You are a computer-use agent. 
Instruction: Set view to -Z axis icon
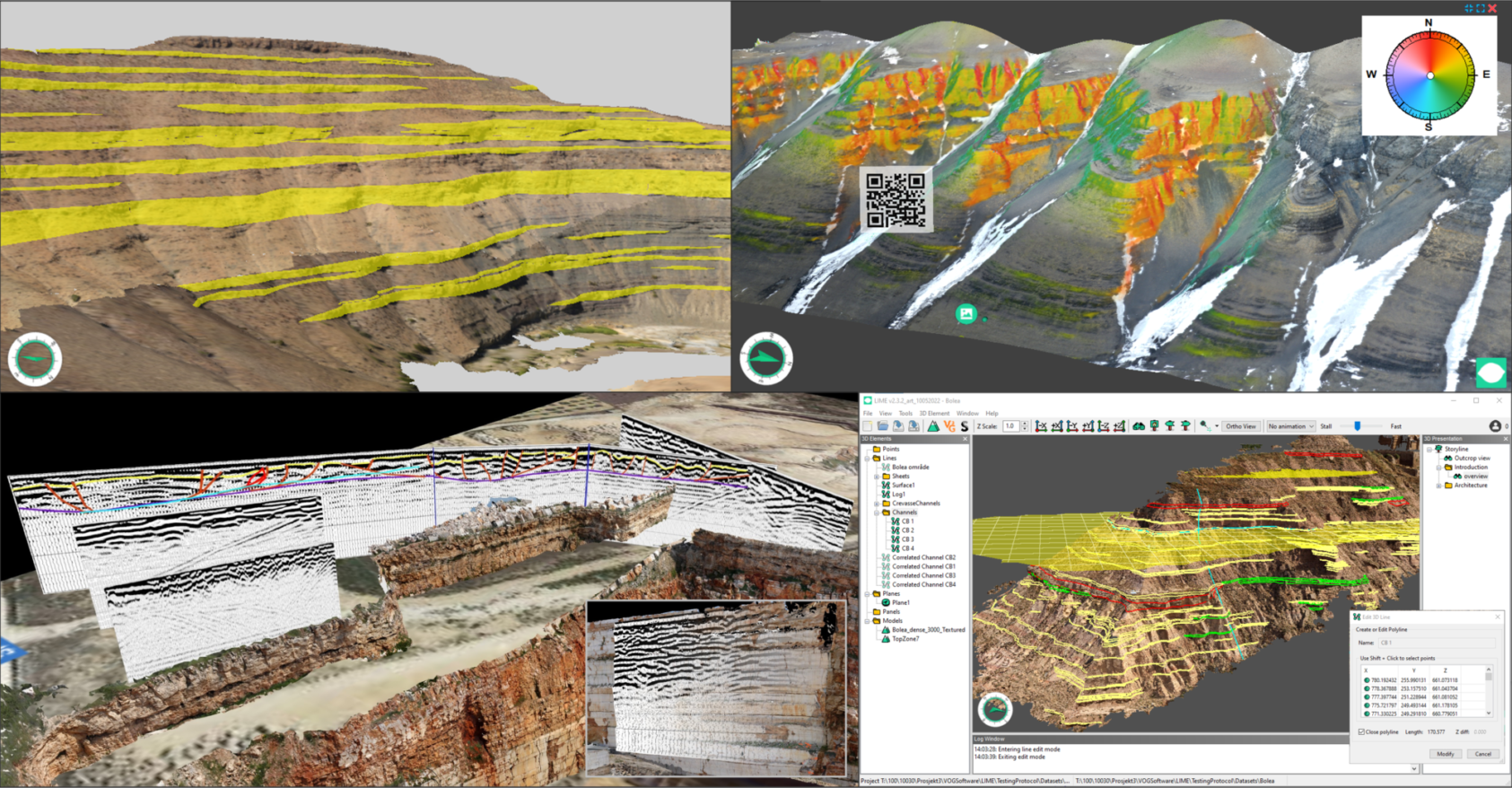(1104, 426)
